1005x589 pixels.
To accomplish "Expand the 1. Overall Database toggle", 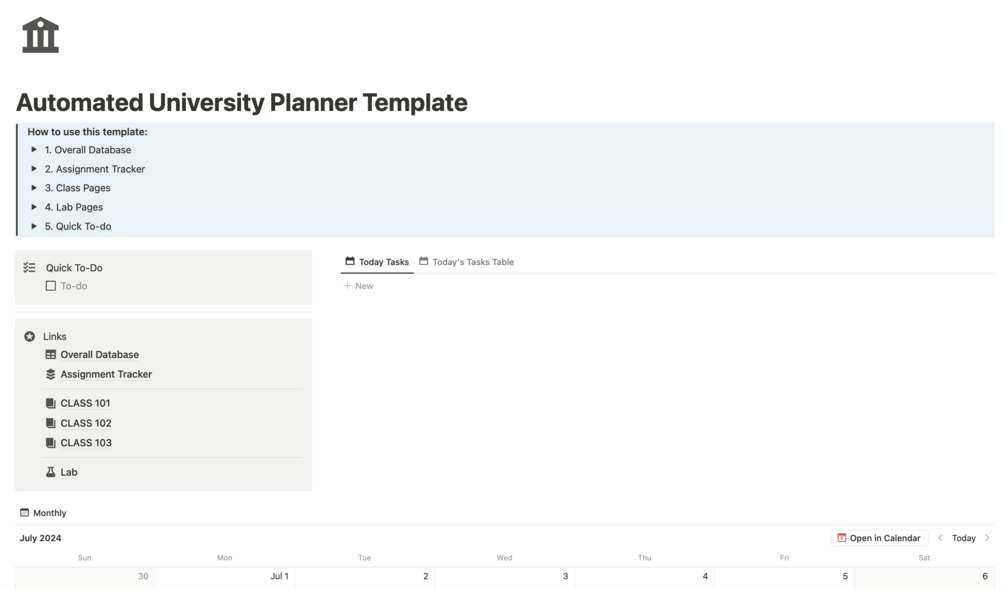I will coord(34,150).
